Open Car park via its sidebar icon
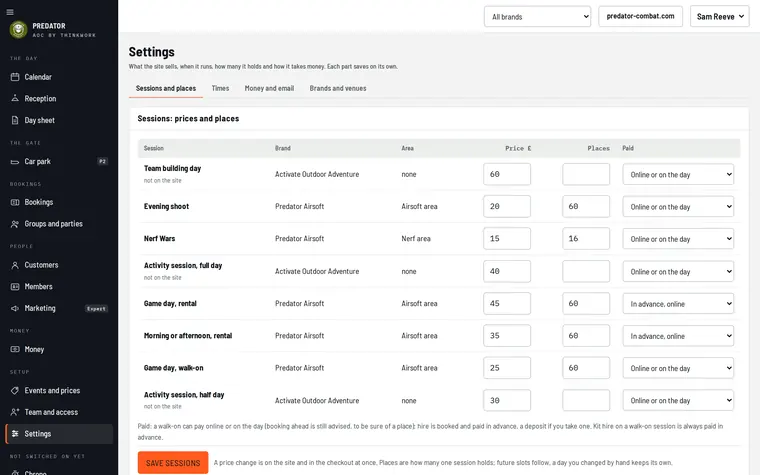The image size is (760, 475). (x=15, y=161)
